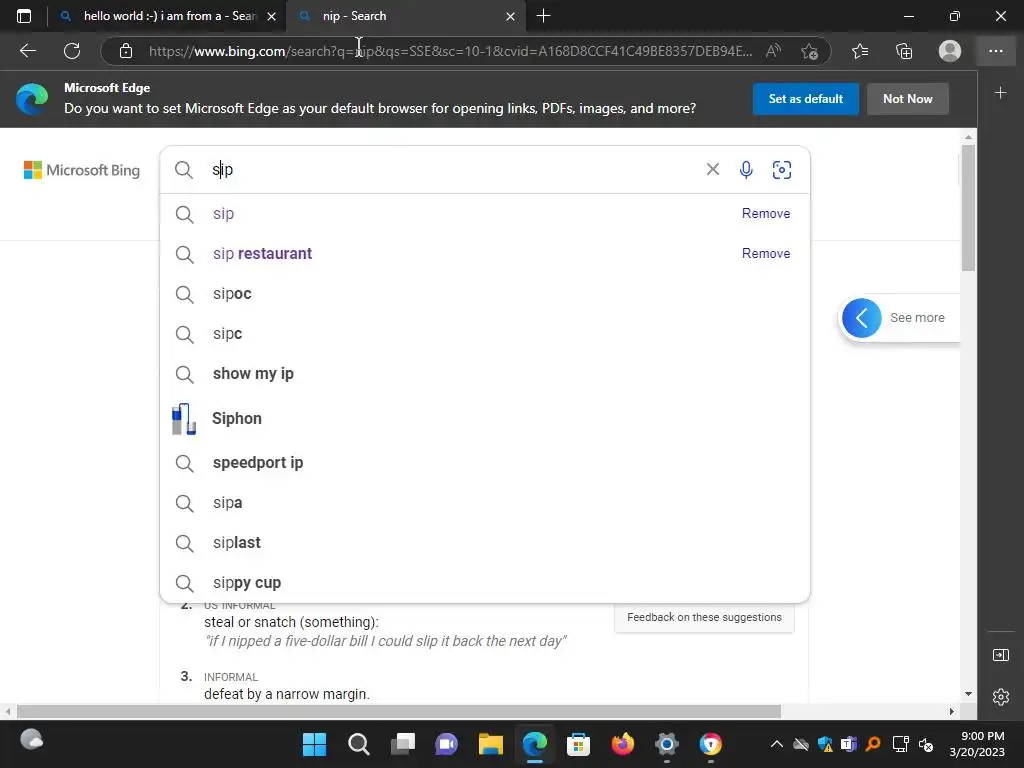The width and height of the screenshot is (1024, 768).
Task: Switch to the 'hello world' search tab
Action: tap(167, 16)
